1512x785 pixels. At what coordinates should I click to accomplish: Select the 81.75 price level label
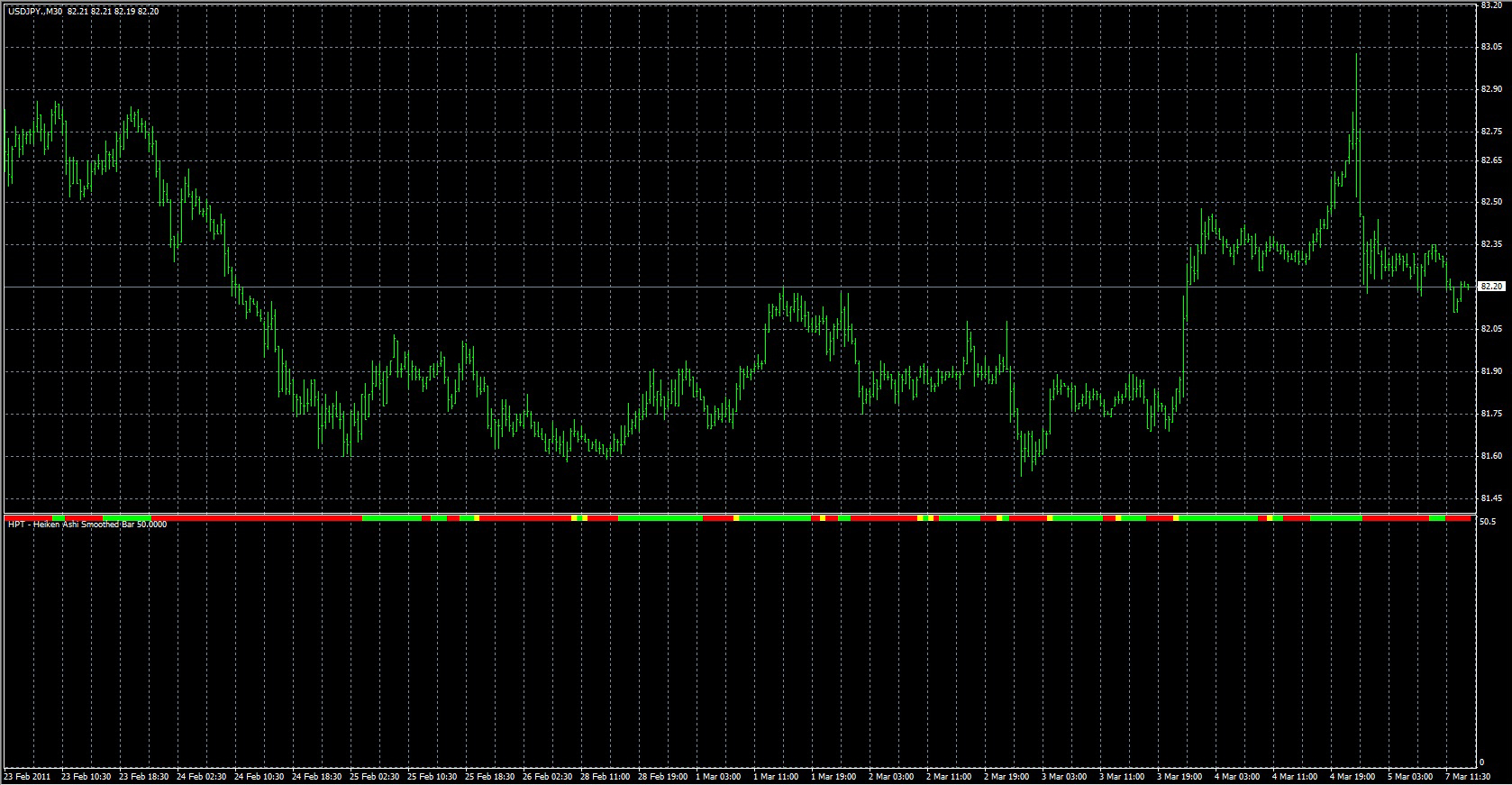click(x=1491, y=414)
